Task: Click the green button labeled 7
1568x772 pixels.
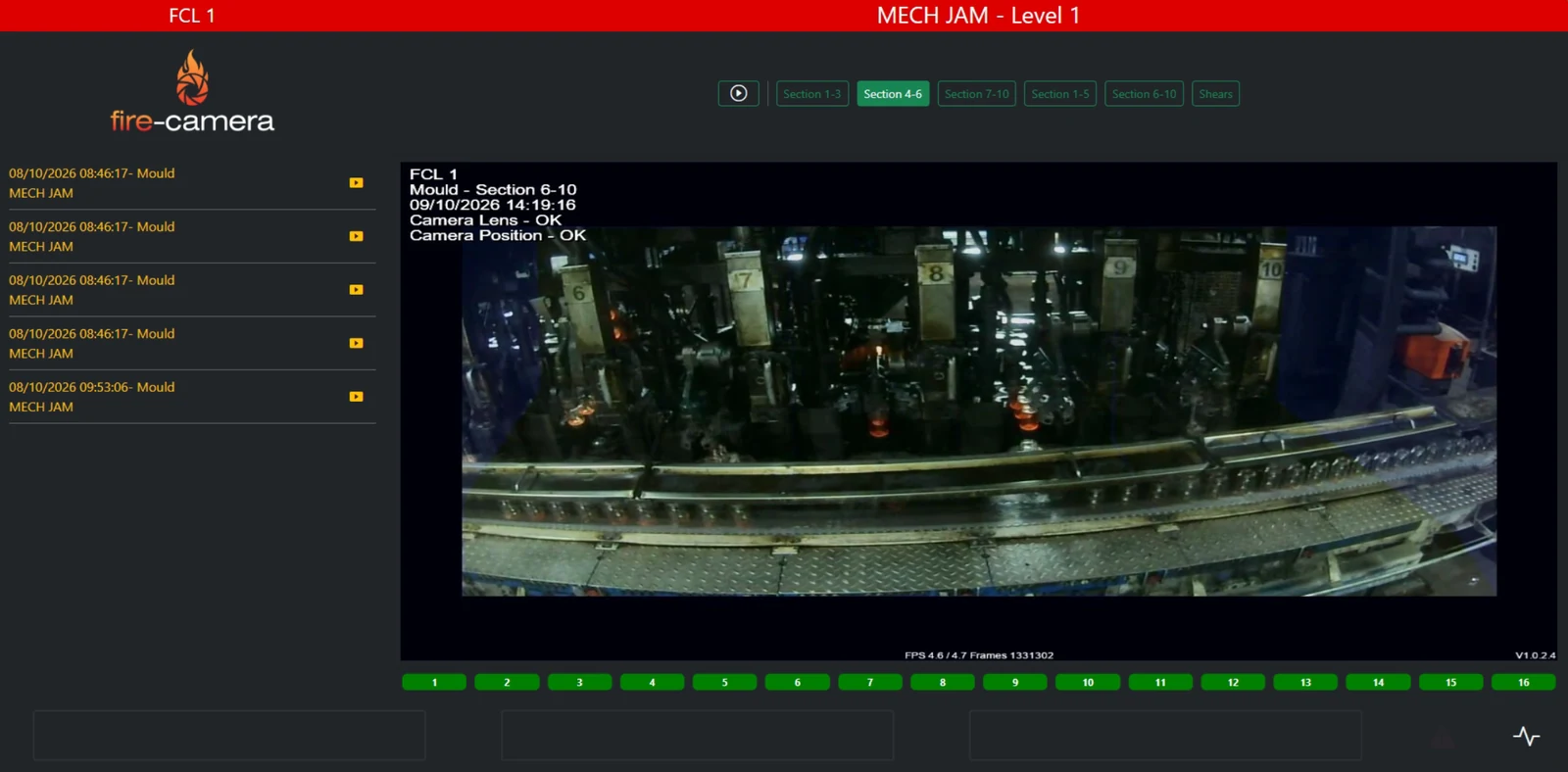Action: 870,682
